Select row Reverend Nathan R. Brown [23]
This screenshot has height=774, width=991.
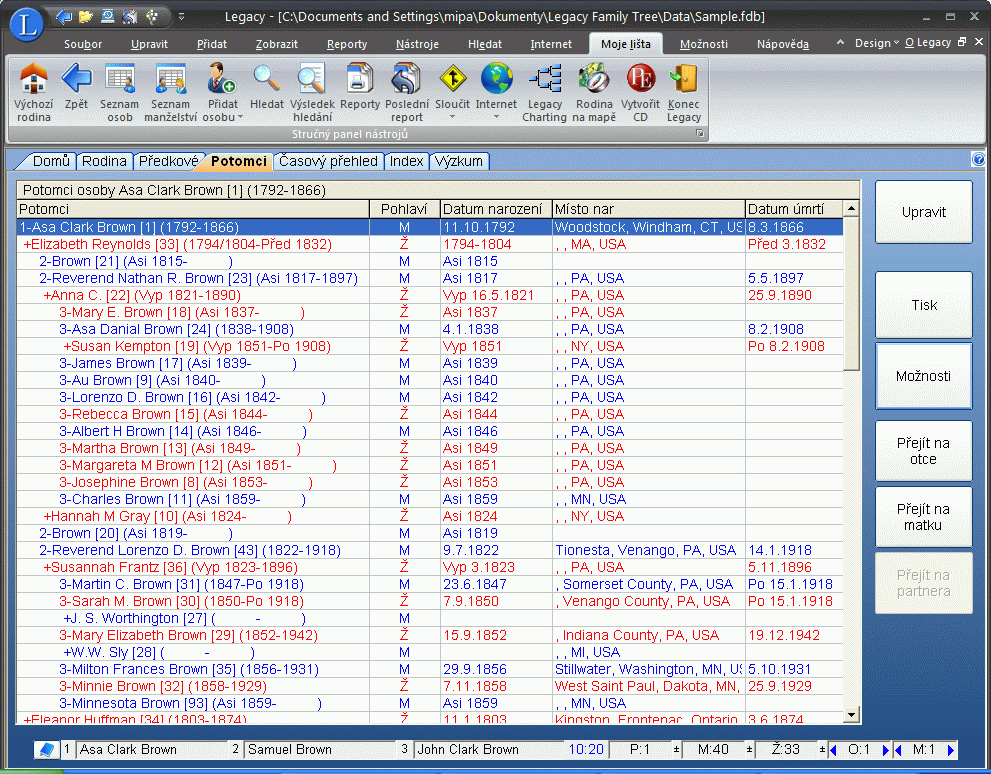point(430,279)
